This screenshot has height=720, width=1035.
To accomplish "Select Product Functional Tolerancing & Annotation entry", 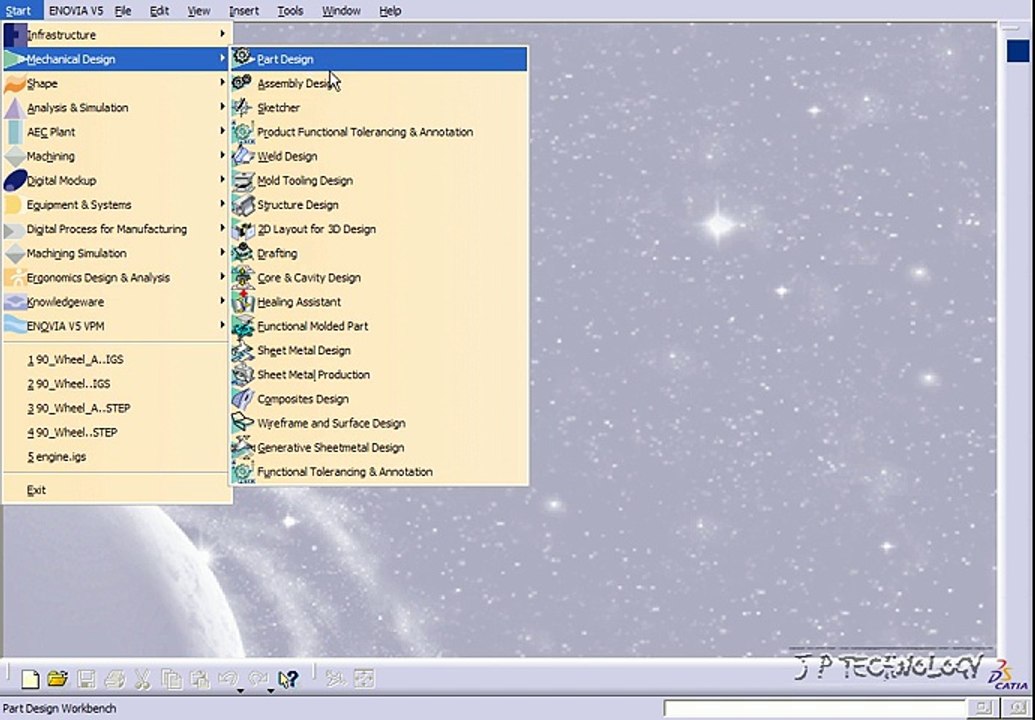I will 379,132.
